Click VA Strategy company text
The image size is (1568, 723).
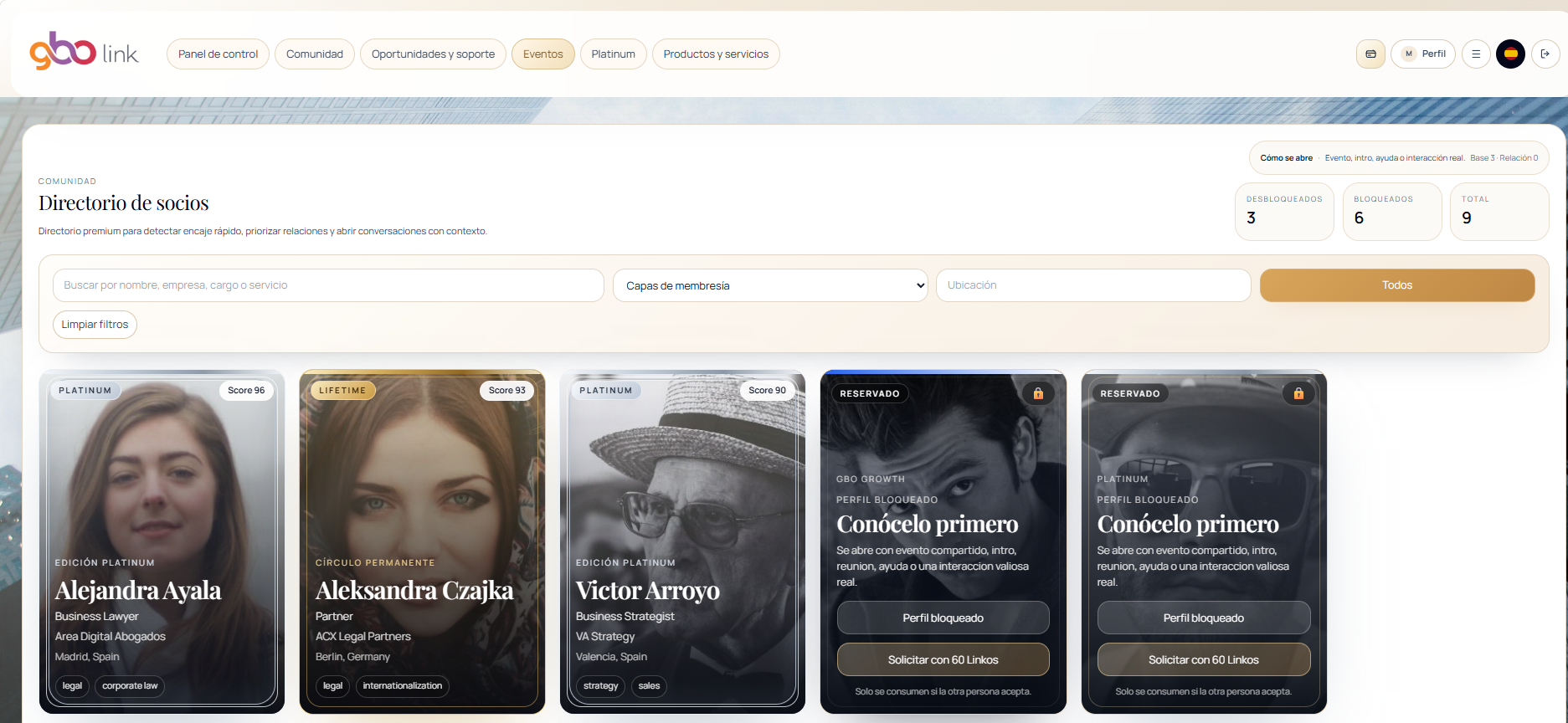point(605,637)
